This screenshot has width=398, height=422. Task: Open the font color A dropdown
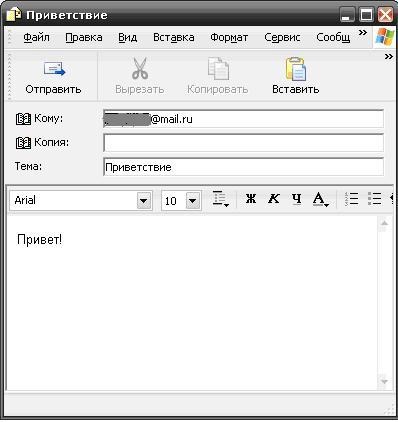(321, 199)
